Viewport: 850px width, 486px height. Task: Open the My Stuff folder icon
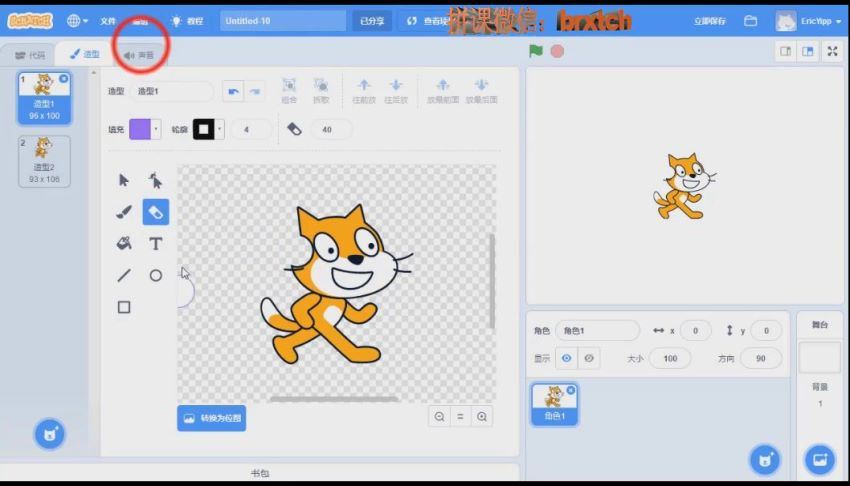750,21
